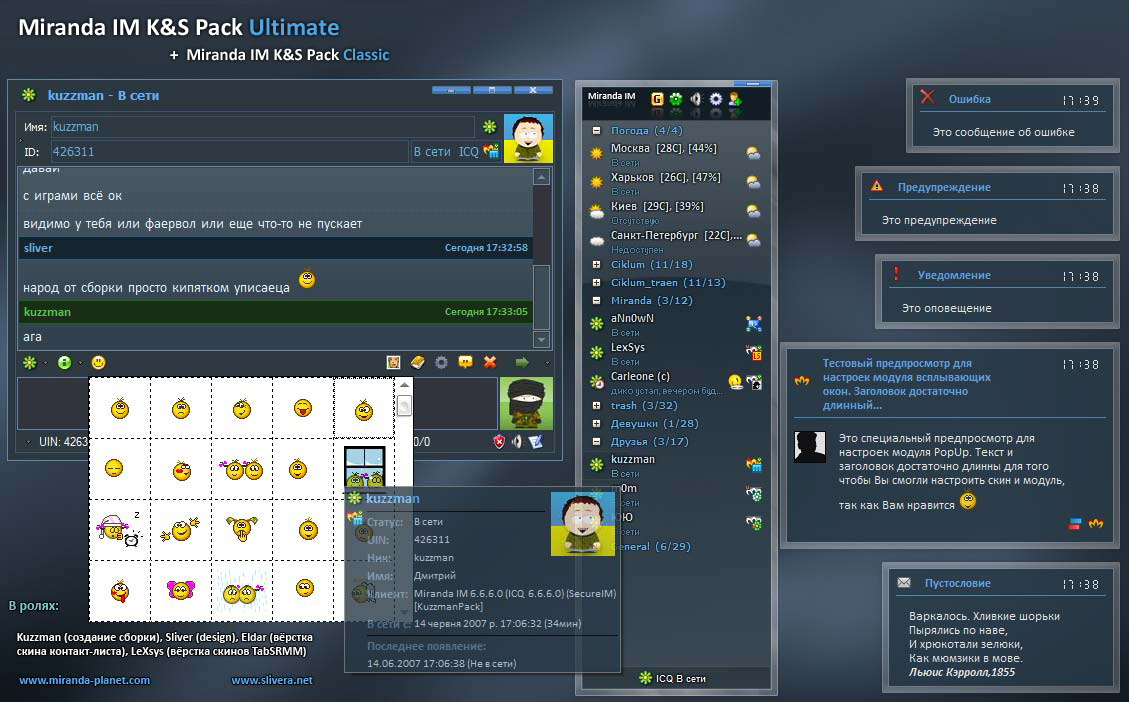
Task: Click the Имя field containing kuzzman
Action: [x=263, y=127]
